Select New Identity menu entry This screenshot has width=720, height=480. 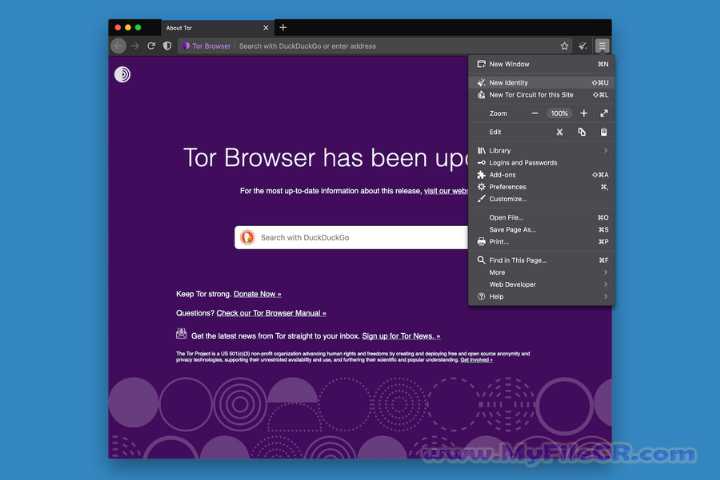(541, 83)
